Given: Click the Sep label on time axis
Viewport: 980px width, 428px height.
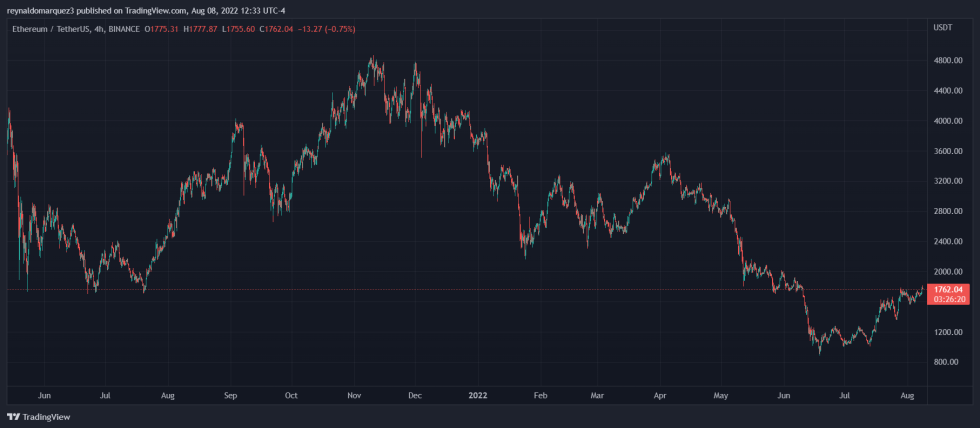Looking at the screenshot, I should click(231, 396).
